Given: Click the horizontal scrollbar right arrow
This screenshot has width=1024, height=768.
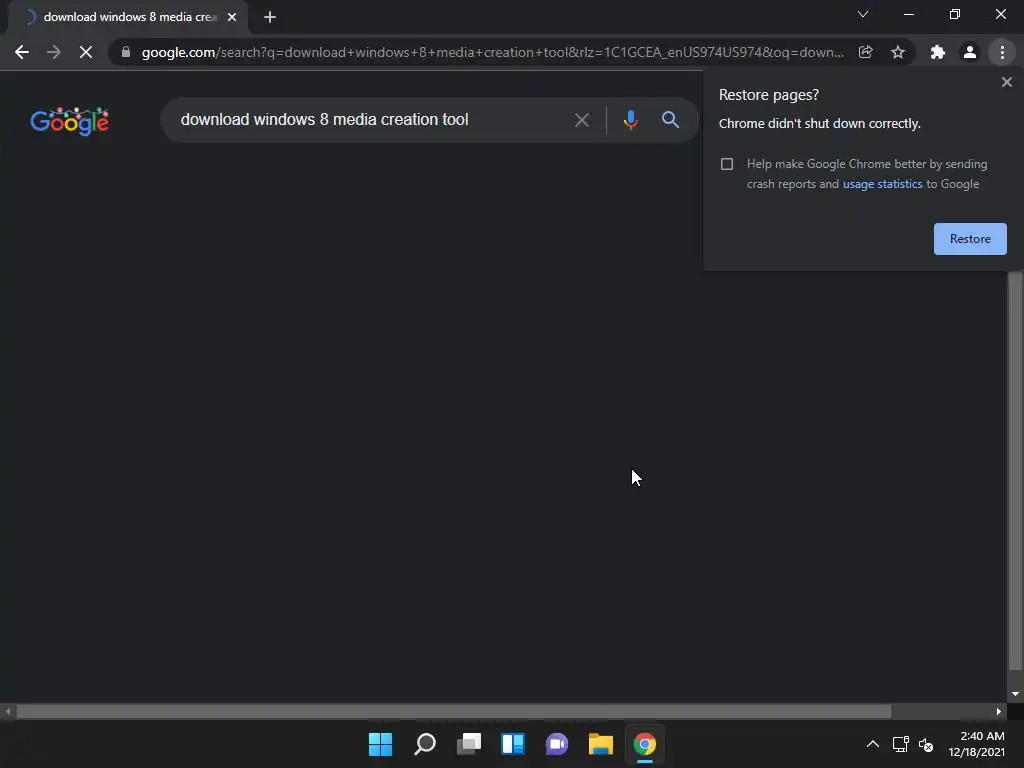Looking at the screenshot, I should click(x=999, y=711).
